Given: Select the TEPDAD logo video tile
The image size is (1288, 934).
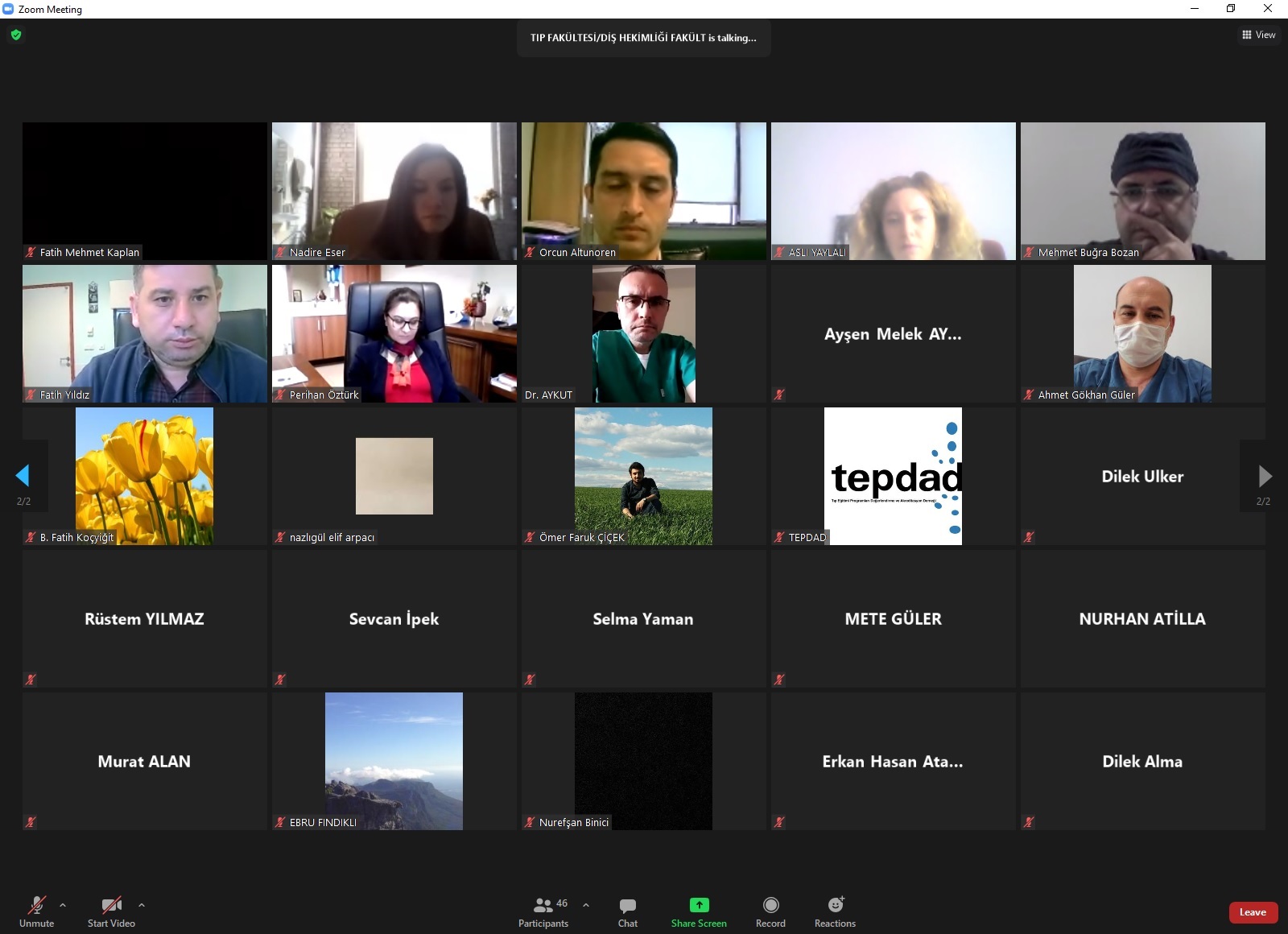Looking at the screenshot, I should [x=893, y=476].
